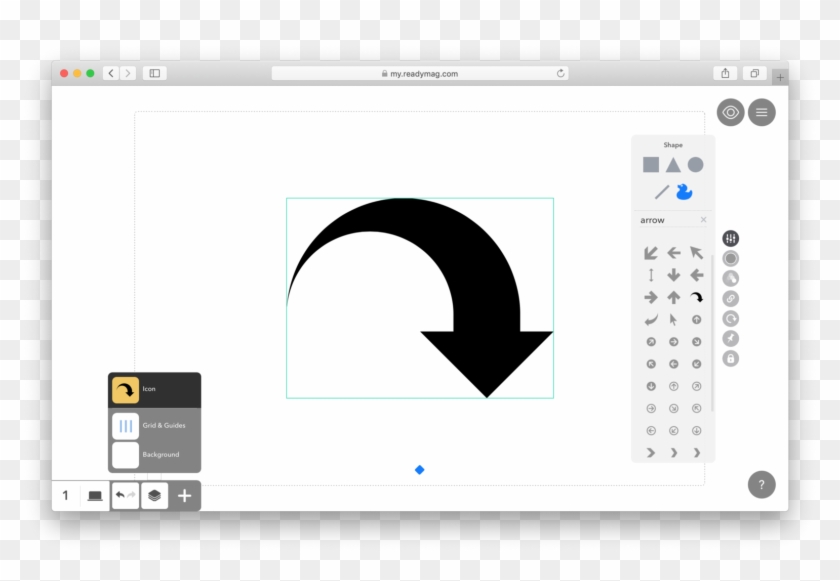Redo the last undone action
Screen dimensions: 840x581
[x=131, y=495]
